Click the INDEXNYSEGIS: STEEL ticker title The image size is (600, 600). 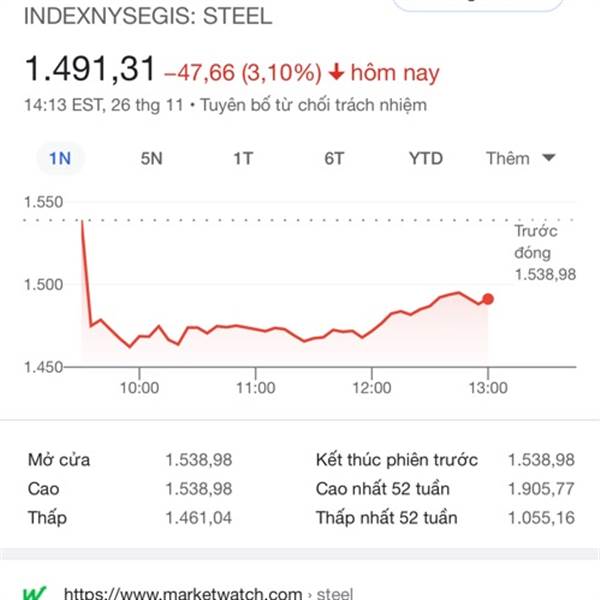(148, 16)
